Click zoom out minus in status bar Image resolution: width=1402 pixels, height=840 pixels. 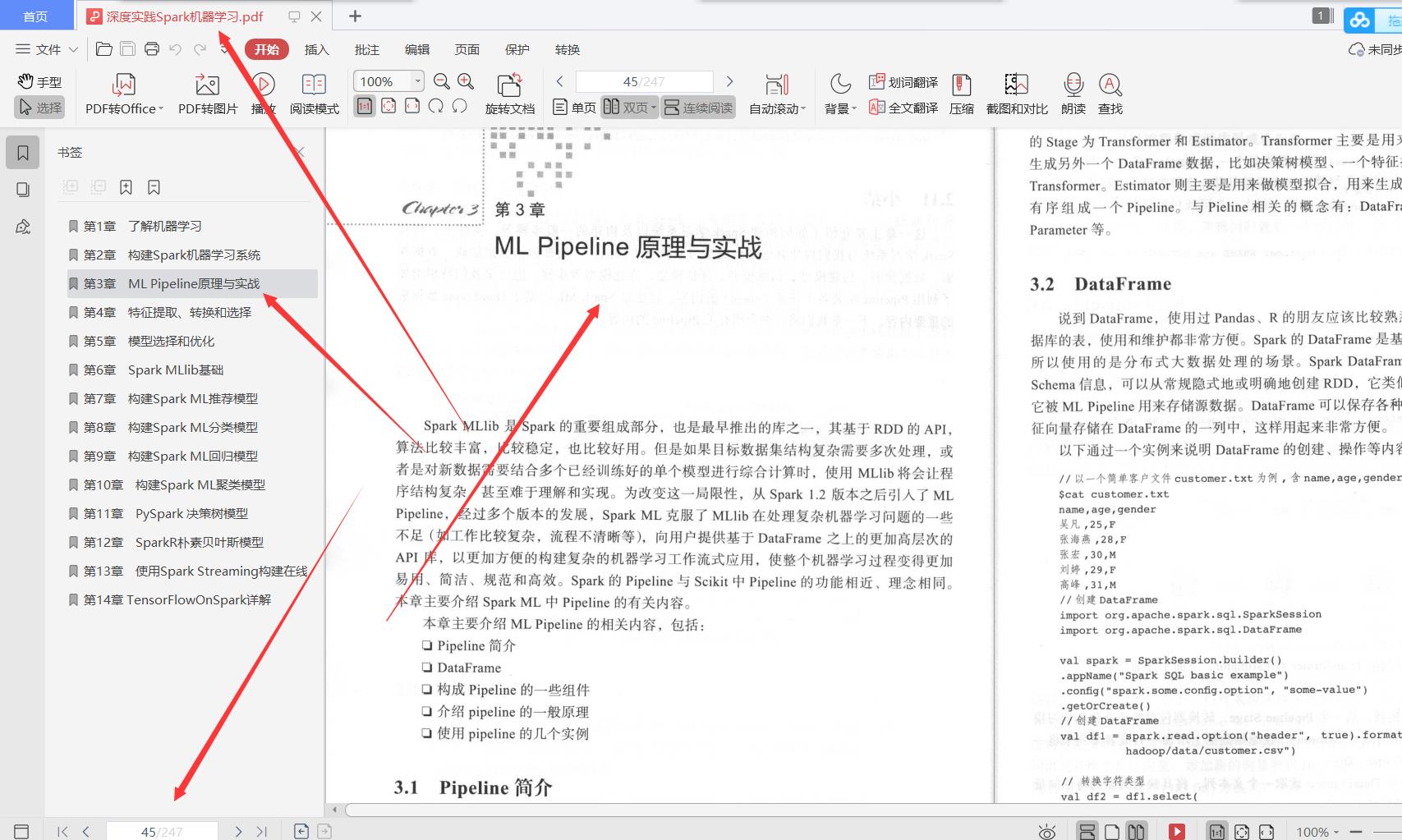[1356, 832]
